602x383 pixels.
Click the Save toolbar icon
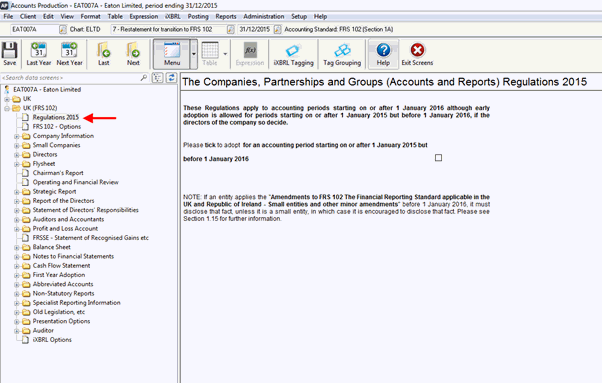(10, 54)
